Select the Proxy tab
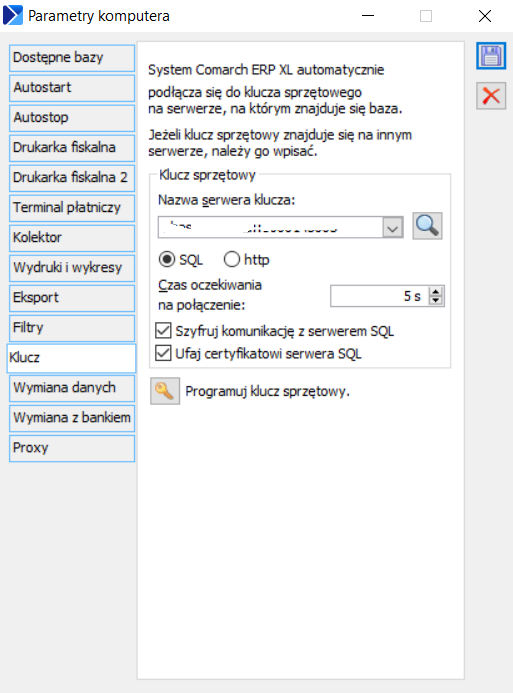513x693 pixels. click(72, 448)
